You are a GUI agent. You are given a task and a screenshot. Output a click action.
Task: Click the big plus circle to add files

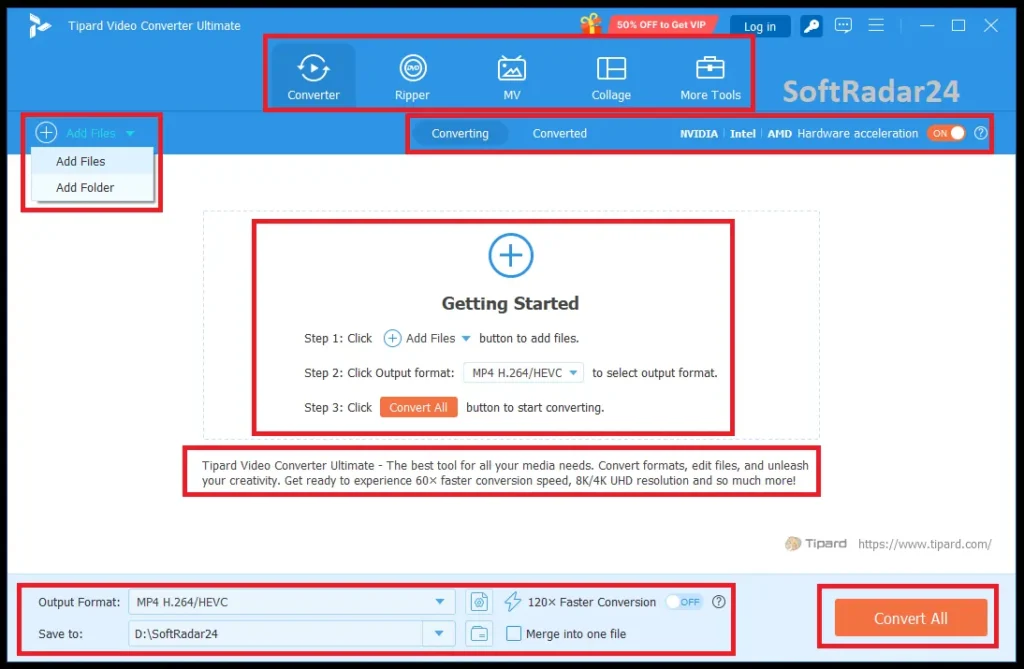pyautogui.click(x=511, y=255)
